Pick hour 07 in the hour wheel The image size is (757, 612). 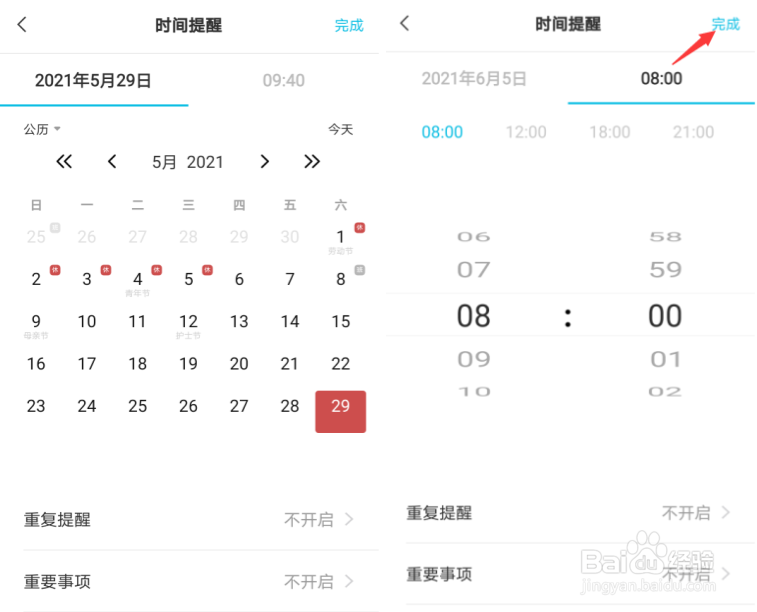pos(474,270)
